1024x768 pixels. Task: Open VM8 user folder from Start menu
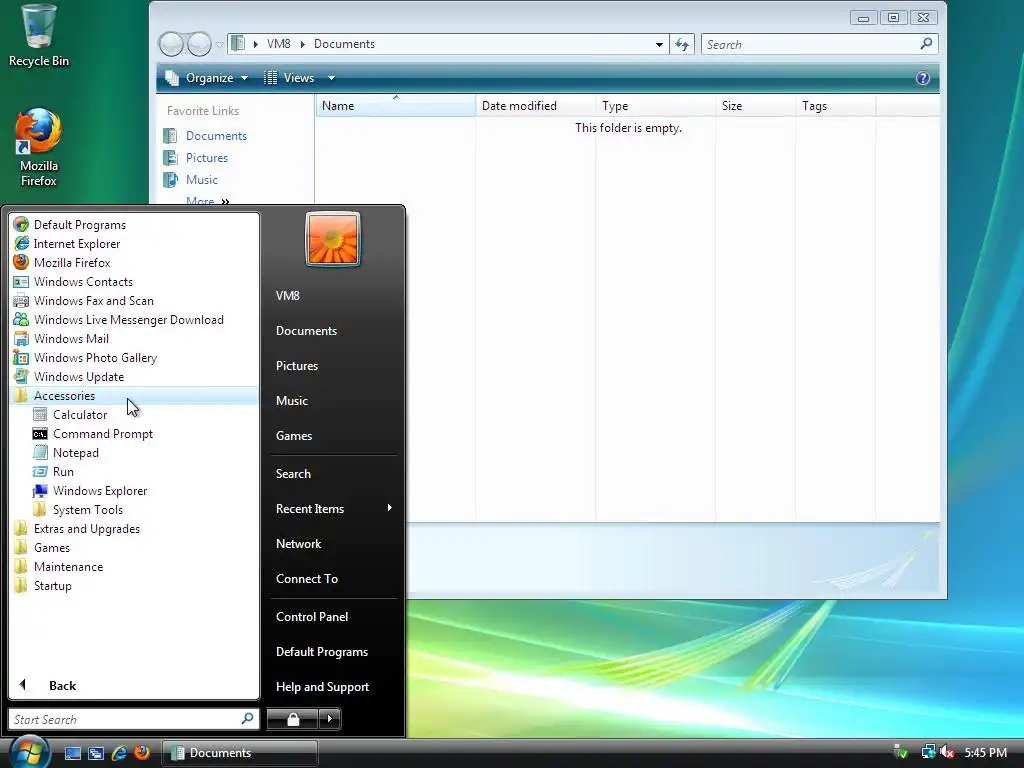tap(287, 296)
